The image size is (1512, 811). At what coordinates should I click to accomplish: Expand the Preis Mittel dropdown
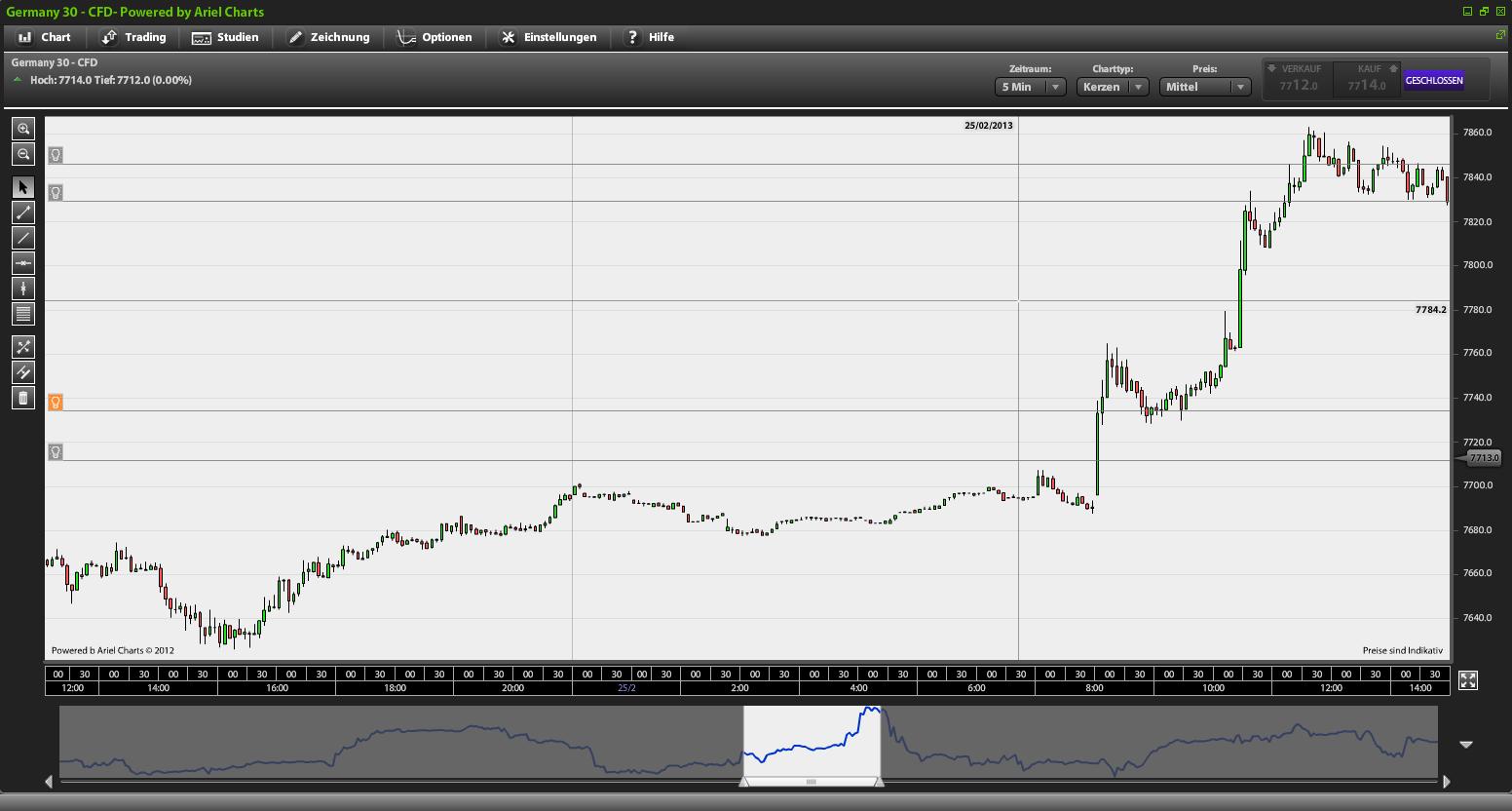(1206, 87)
